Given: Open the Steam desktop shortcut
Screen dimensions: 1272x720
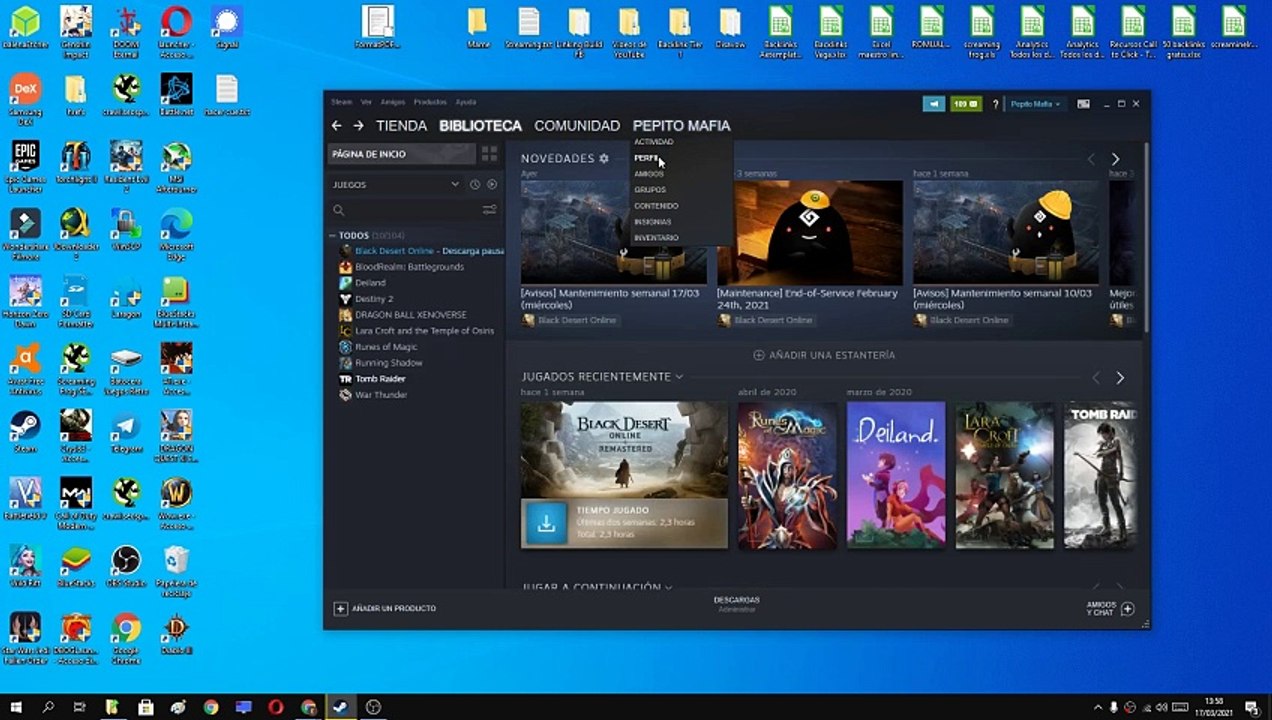Looking at the screenshot, I should (x=25, y=432).
